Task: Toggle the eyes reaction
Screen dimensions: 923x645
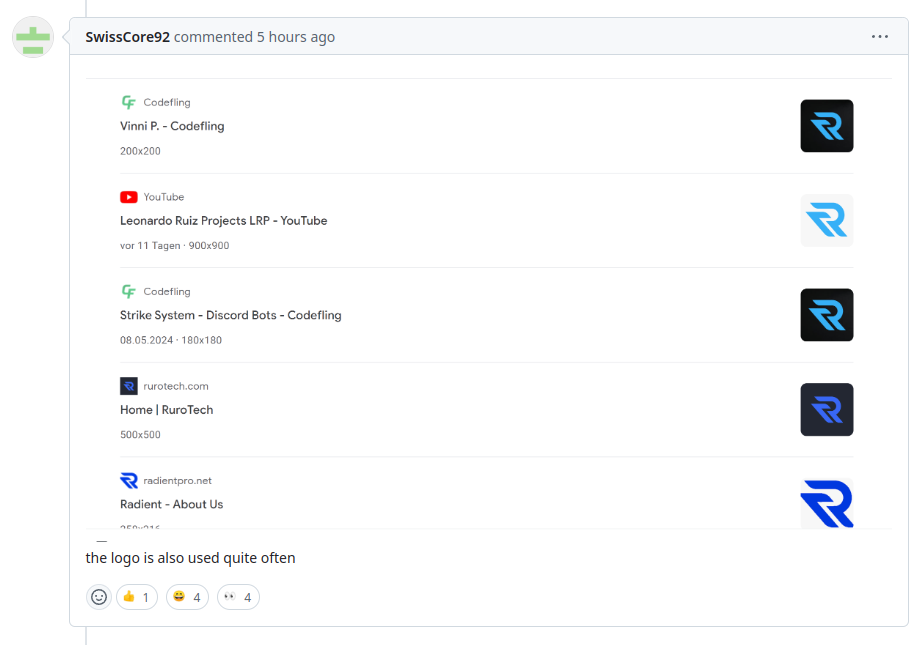Action: pyautogui.click(x=238, y=597)
